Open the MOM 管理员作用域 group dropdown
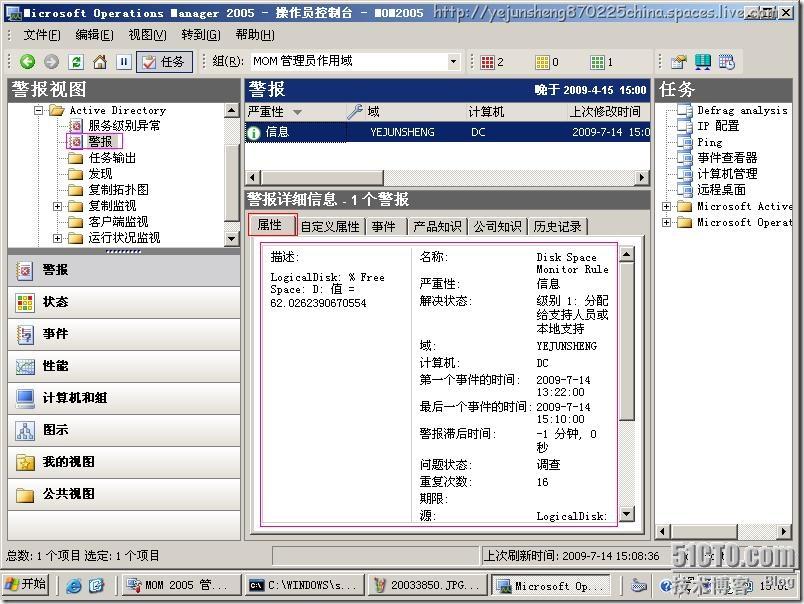Screen dimensions: 804x604 pyautogui.click(x=453, y=62)
